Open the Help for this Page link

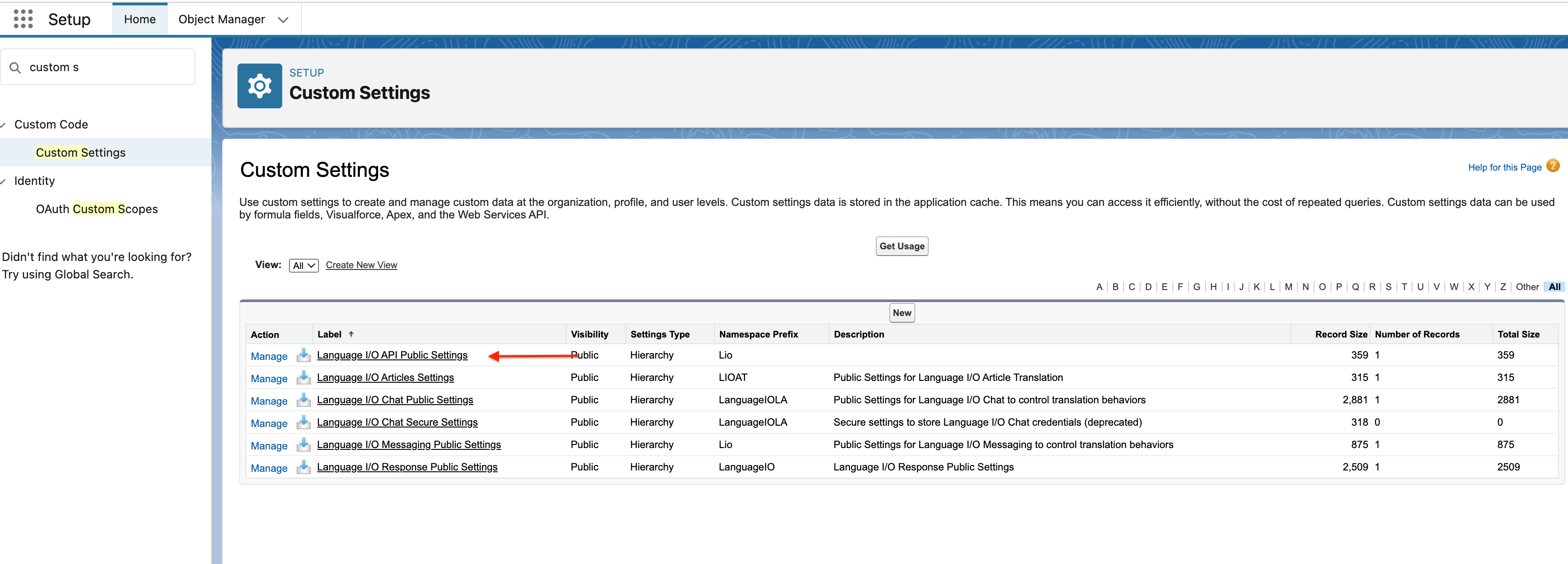pos(1504,167)
